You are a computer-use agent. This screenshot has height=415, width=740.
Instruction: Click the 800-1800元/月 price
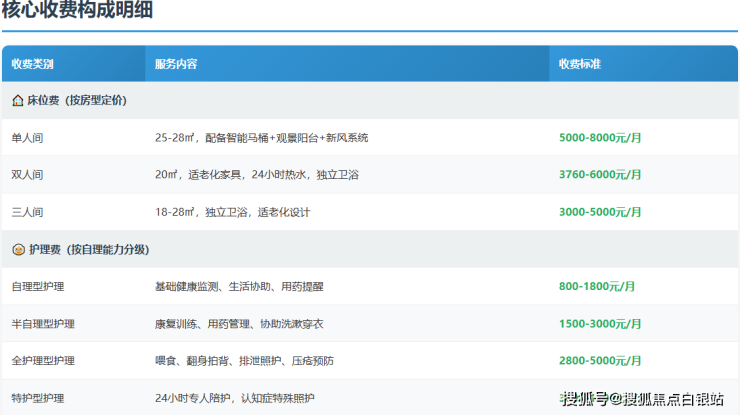(597, 286)
